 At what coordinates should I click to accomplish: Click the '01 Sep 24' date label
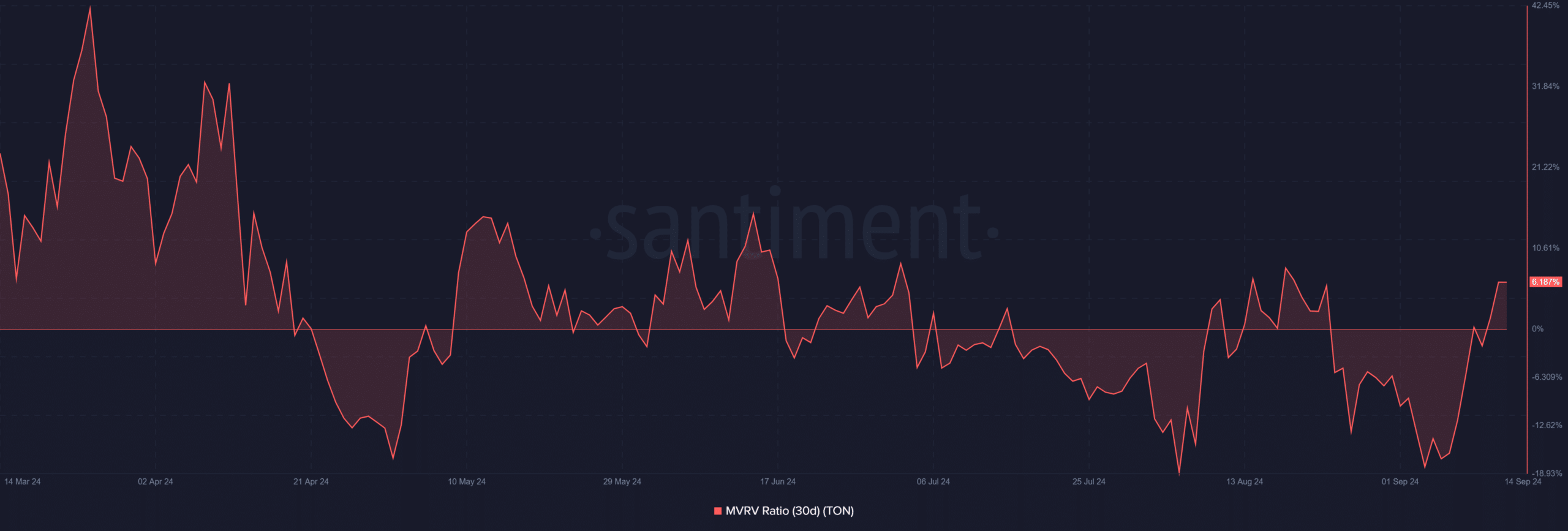click(1400, 481)
